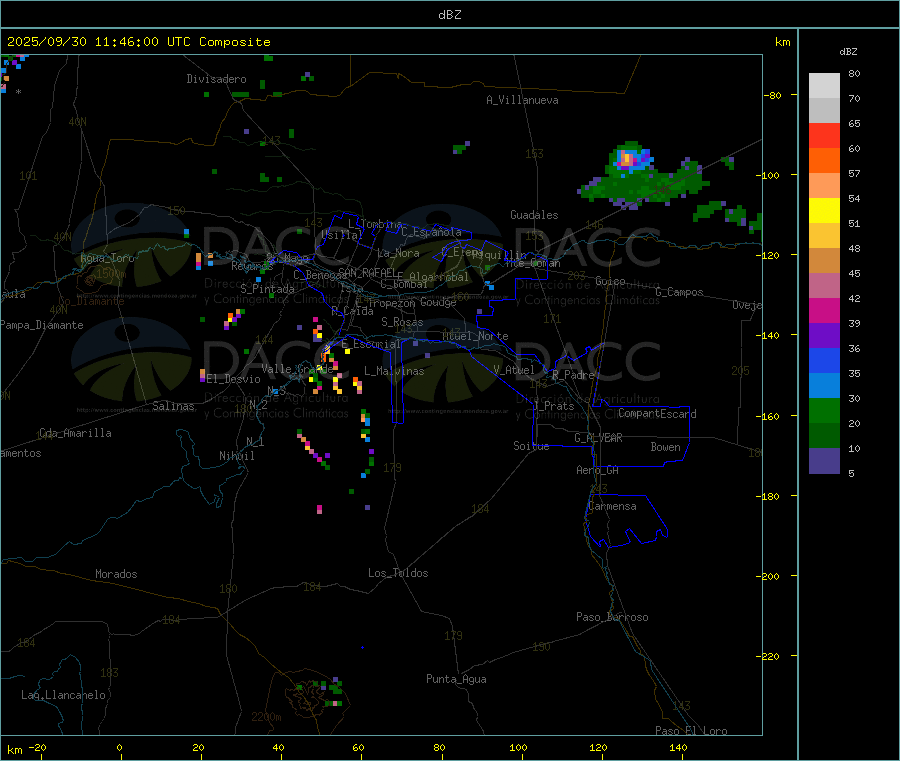This screenshot has height=761, width=900.
Task: Click the 'Divisadero' map label
Action: point(216,79)
